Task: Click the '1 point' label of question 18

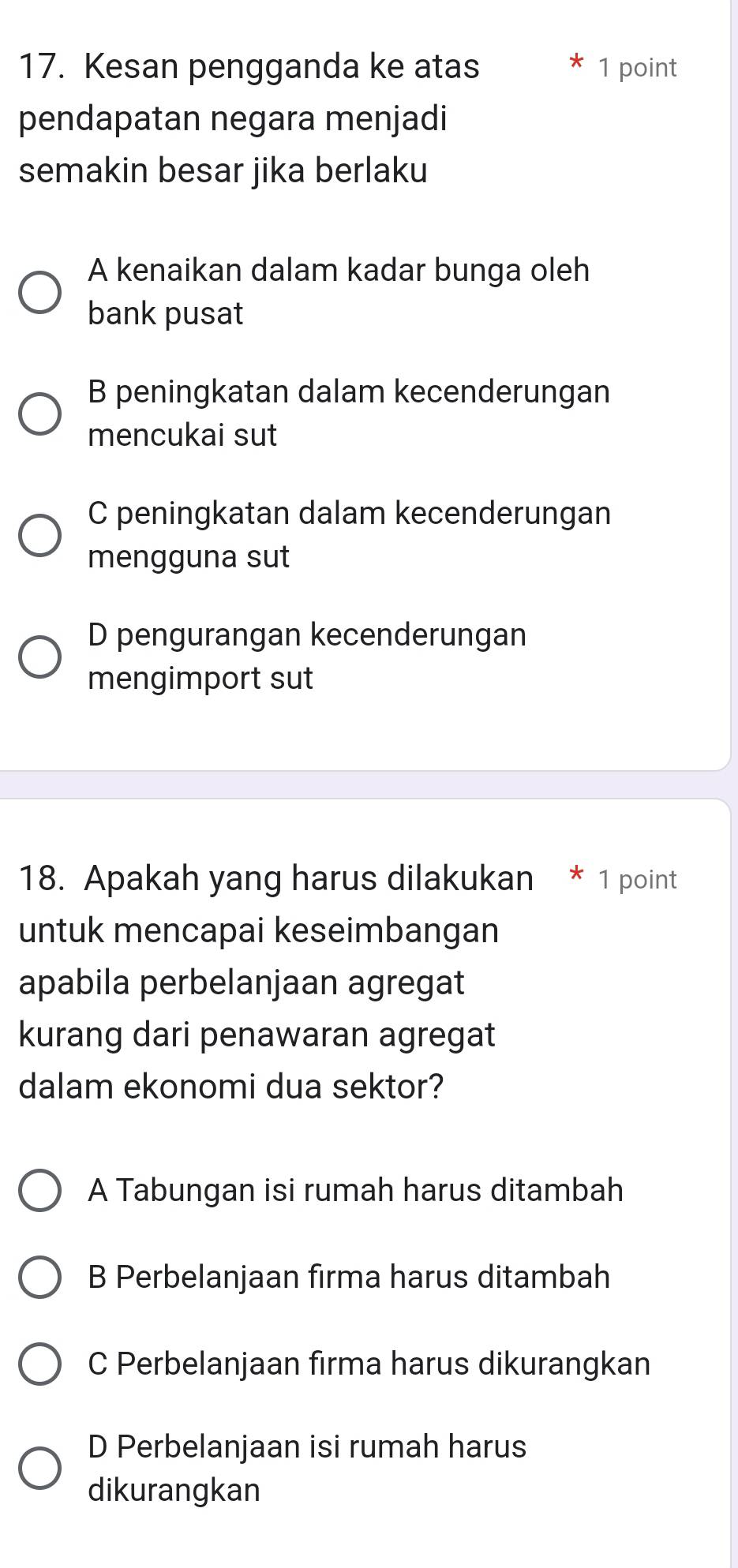Action: [637, 879]
